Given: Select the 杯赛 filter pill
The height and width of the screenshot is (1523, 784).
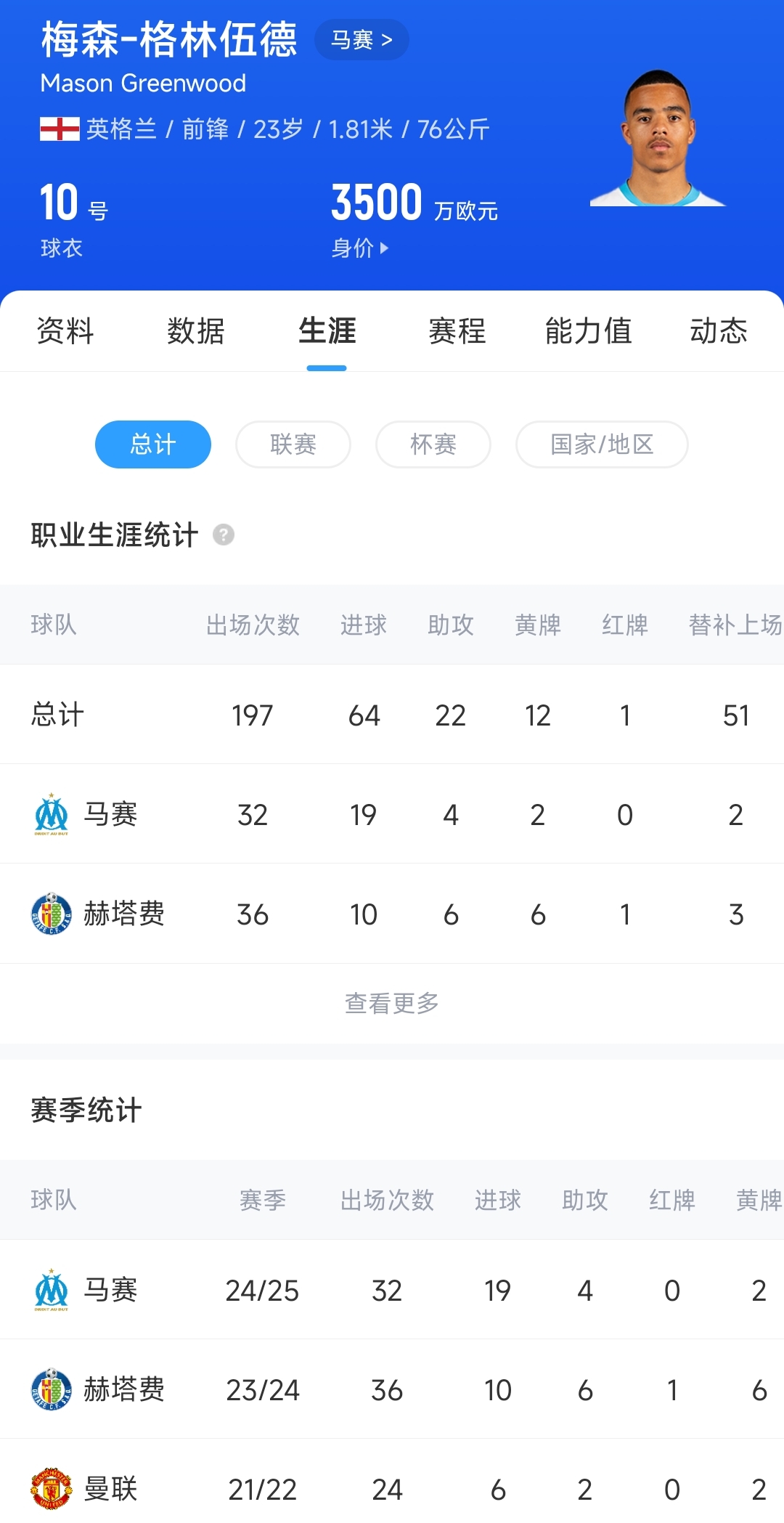Looking at the screenshot, I should (433, 444).
